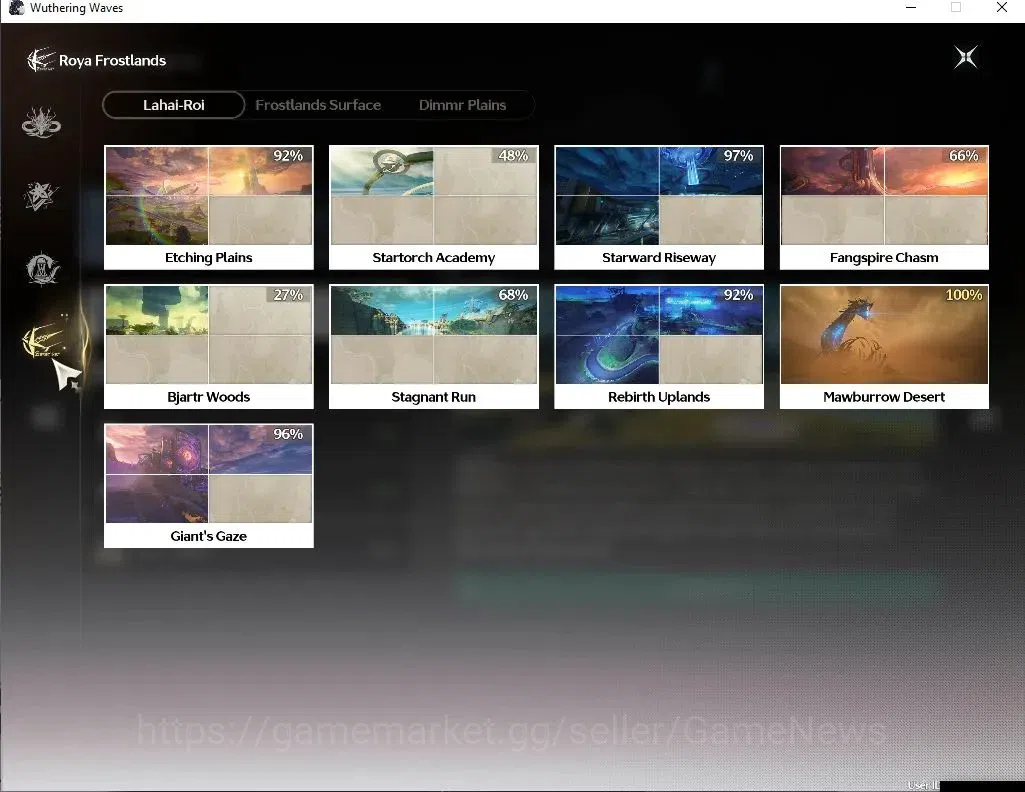Switch to the Lahai-Roi tab
Viewport: 1025px width, 792px height.
pyautogui.click(x=174, y=105)
